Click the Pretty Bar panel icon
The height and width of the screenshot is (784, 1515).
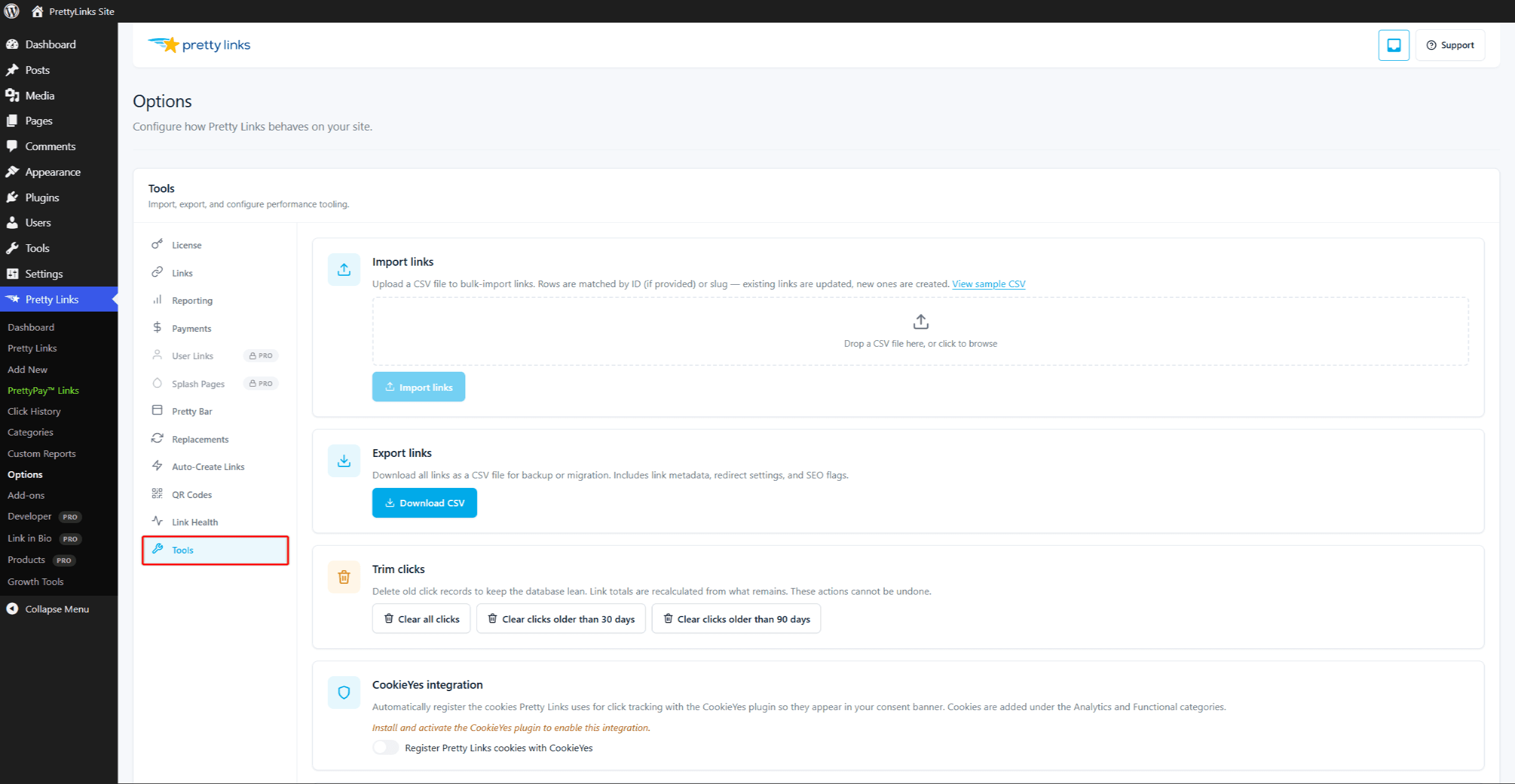pyautogui.click(x=157, y=410)
